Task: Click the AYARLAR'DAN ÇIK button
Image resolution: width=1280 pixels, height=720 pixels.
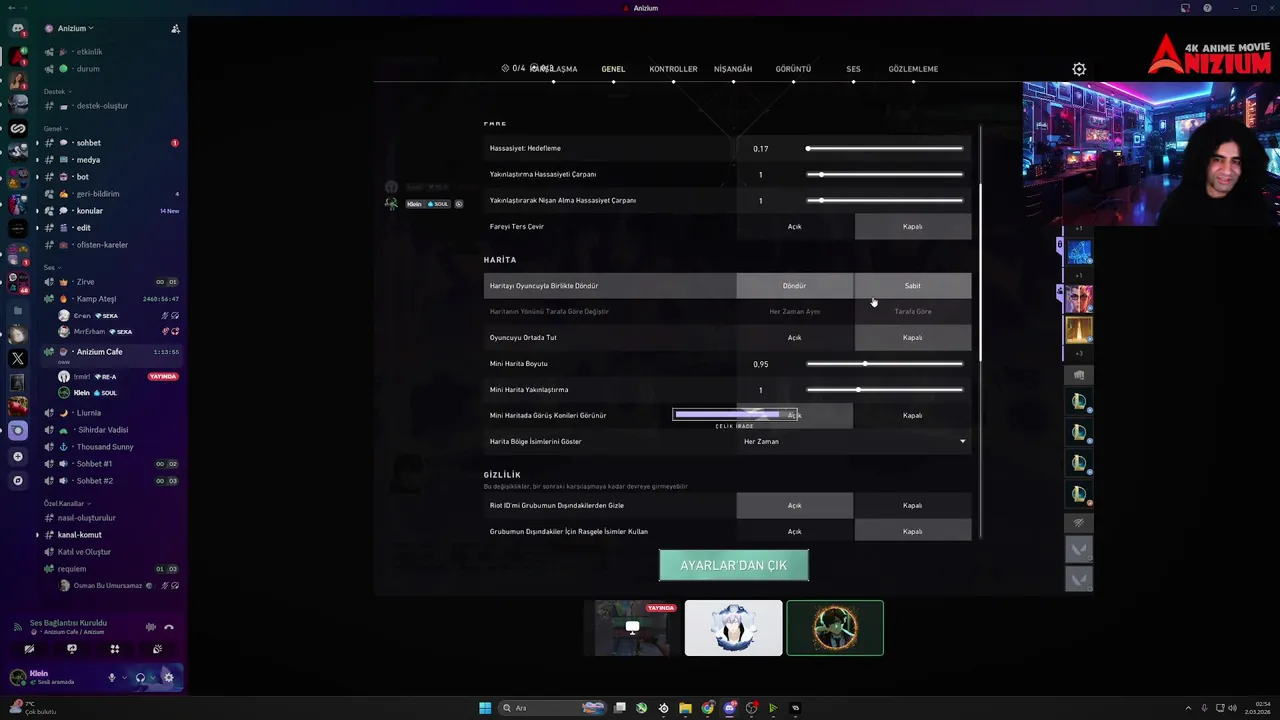Action: (734, 565)
